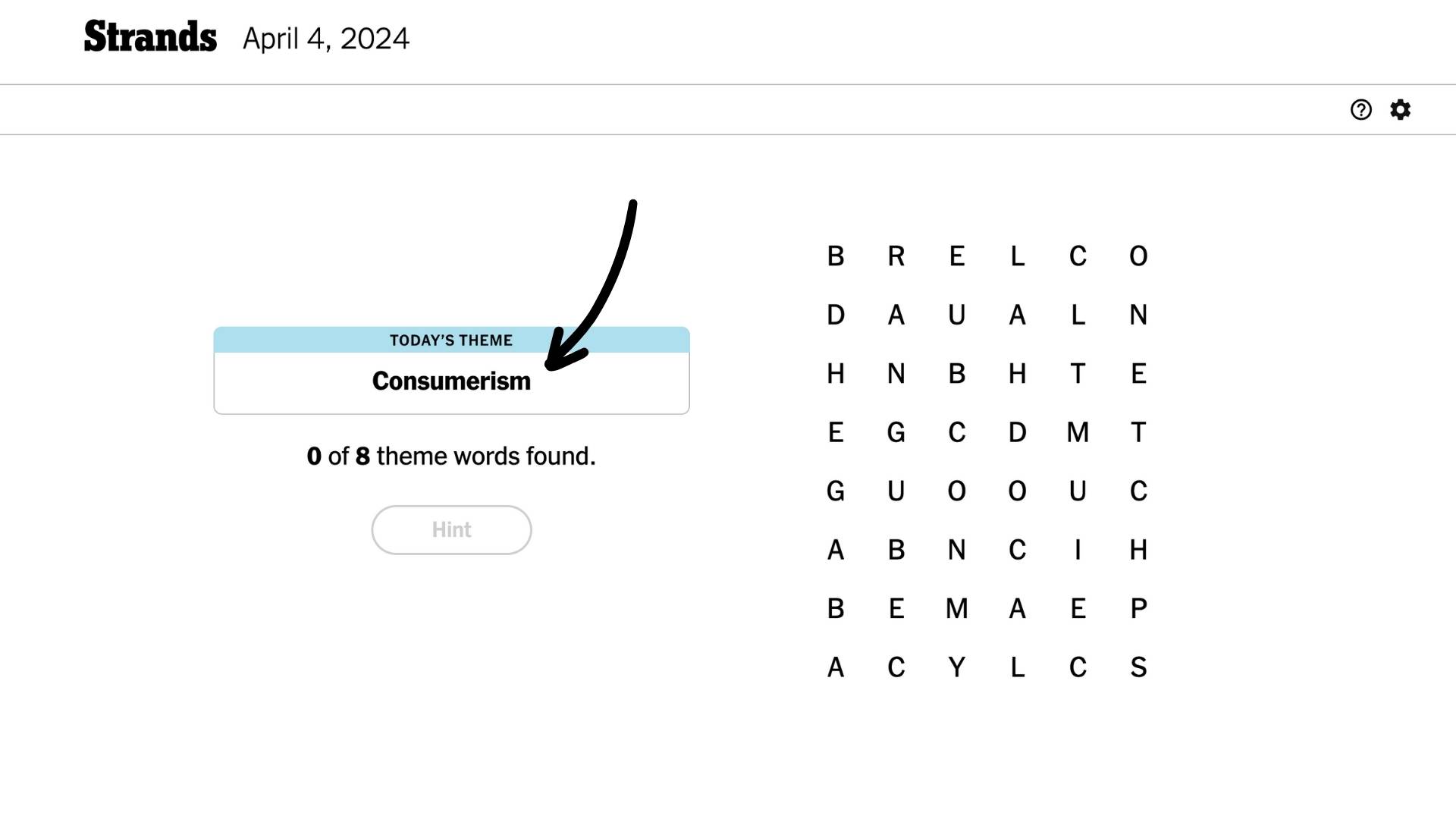Click the Today's Theme blue header
The width and height of the screenshot is (1456, 819).
pyautogui.click(x=451, y=340)
